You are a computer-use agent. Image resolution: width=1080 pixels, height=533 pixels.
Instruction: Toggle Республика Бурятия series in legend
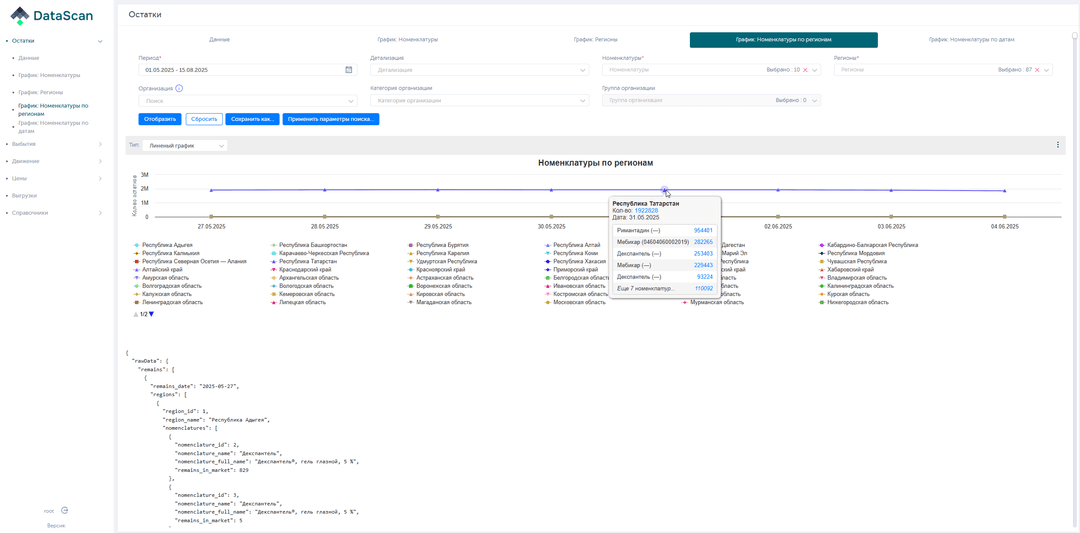[438, 244]
